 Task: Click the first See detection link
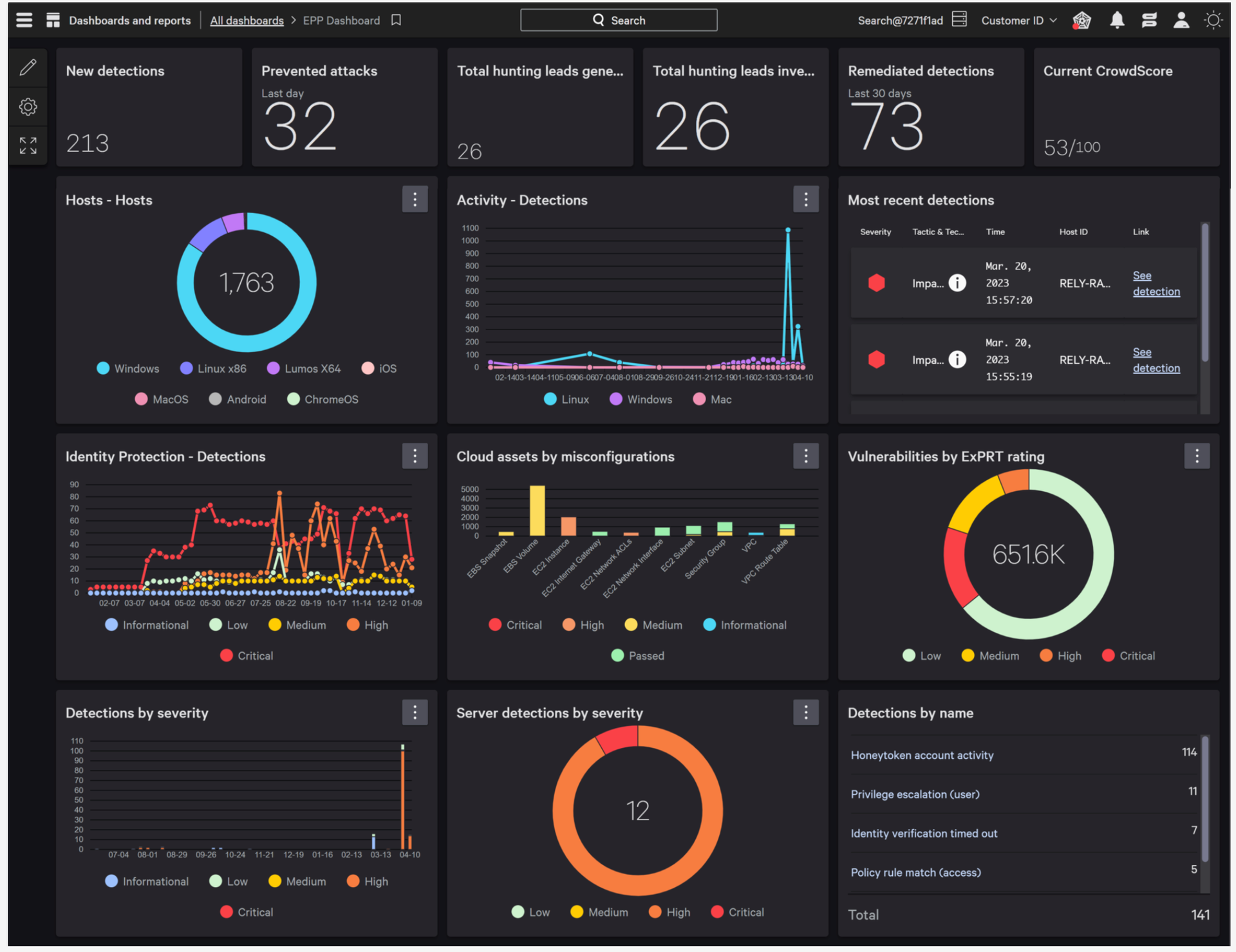(1156, 283)
